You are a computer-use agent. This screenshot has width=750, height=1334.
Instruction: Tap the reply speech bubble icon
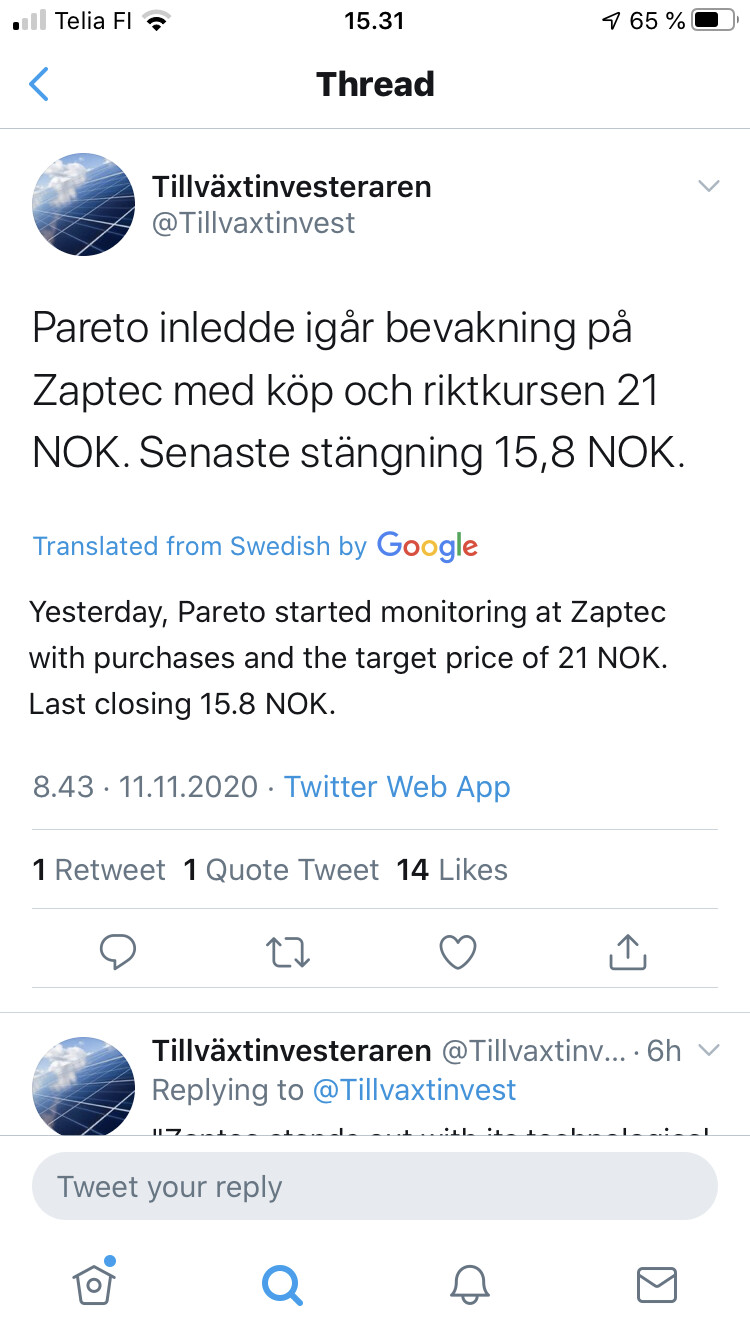118,952
